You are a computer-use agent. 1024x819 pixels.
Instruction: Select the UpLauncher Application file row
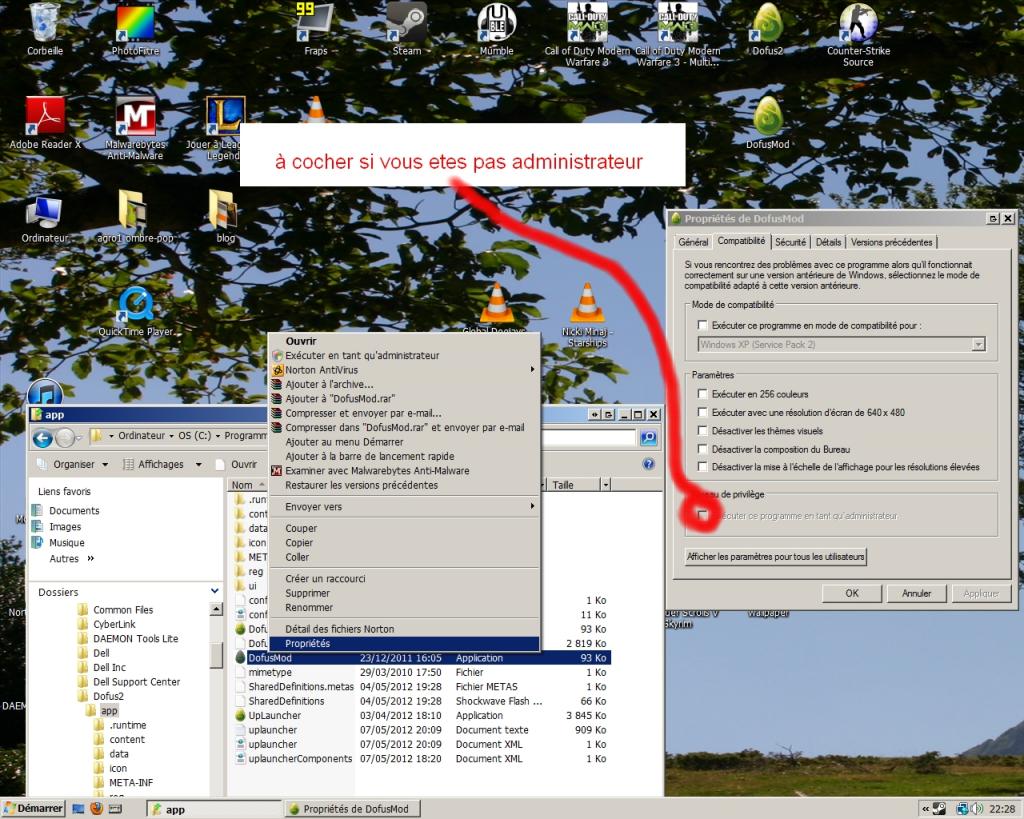pos(421,715)
